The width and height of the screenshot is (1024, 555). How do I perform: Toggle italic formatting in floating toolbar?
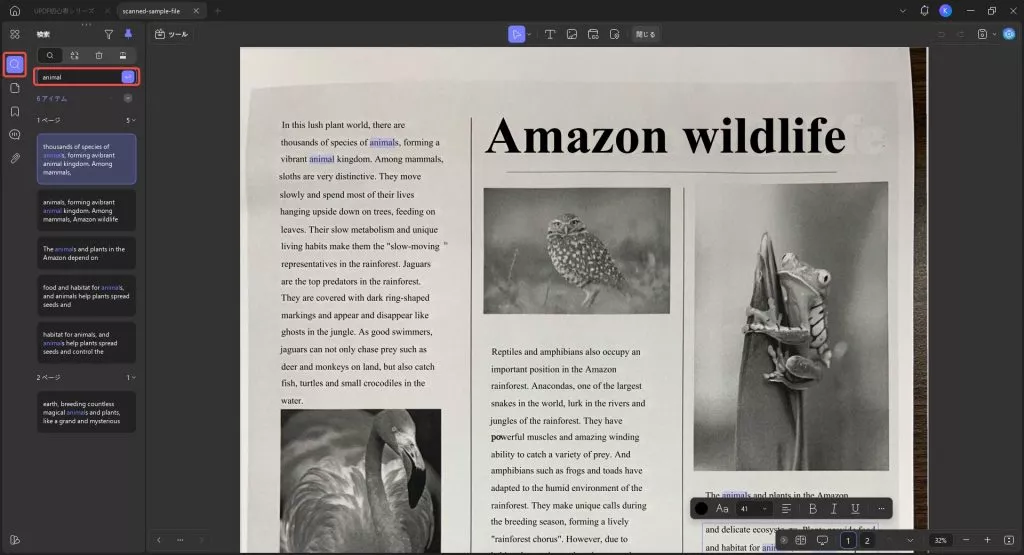tap(834, 509)
